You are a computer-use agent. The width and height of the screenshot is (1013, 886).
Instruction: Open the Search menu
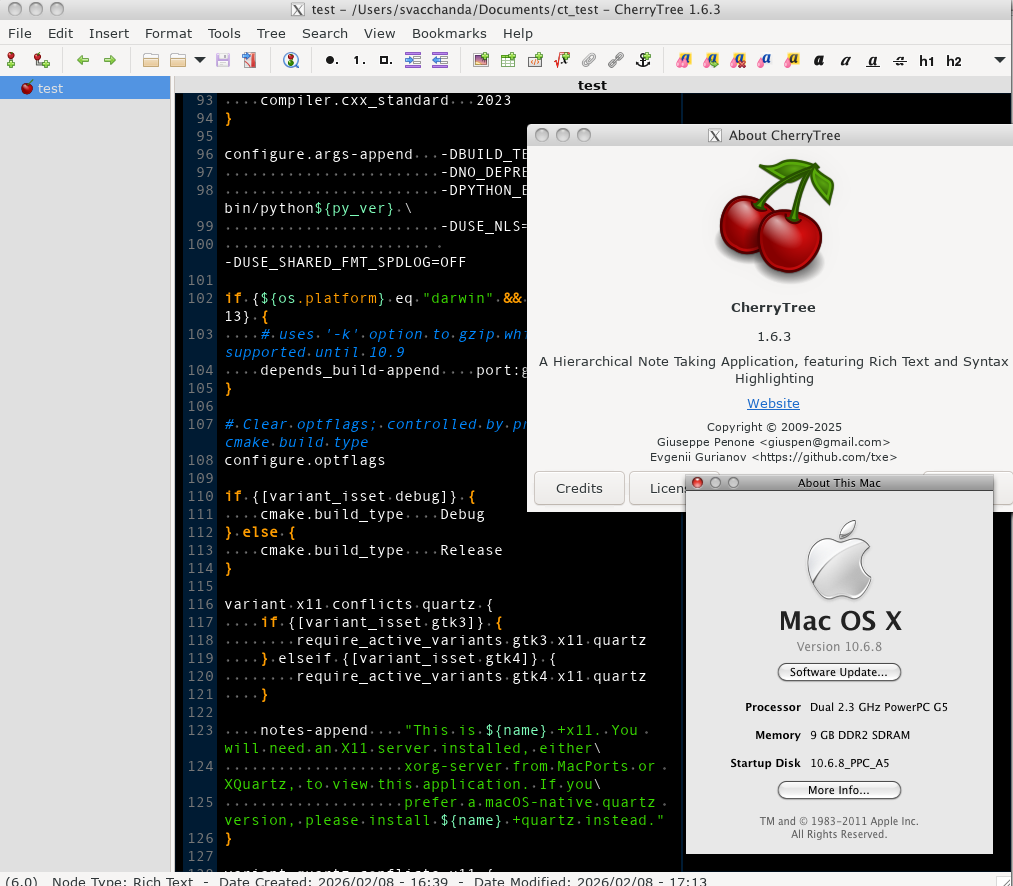(324, 33)
